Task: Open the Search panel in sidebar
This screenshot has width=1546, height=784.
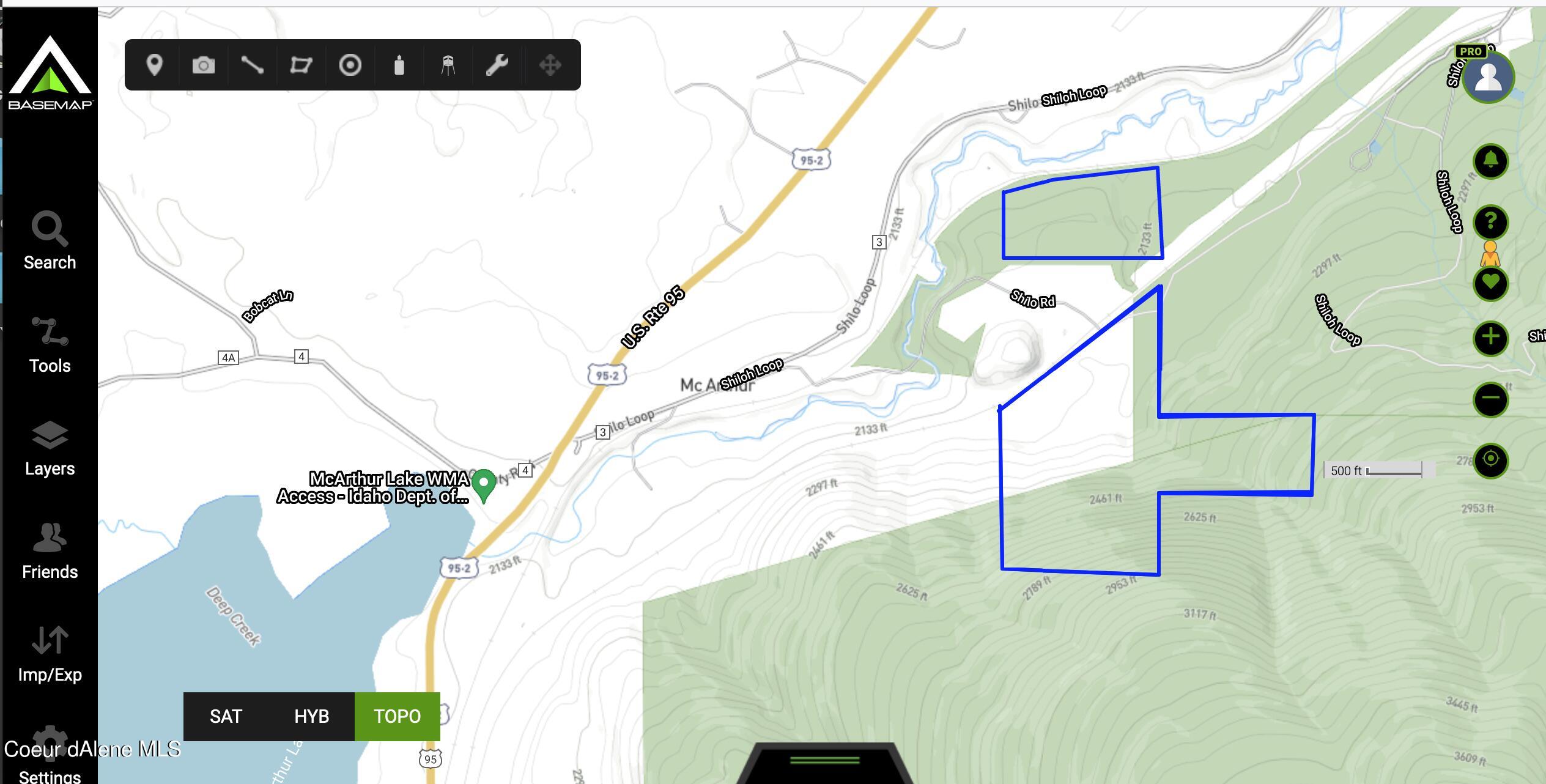Action: tap(50, 241)
